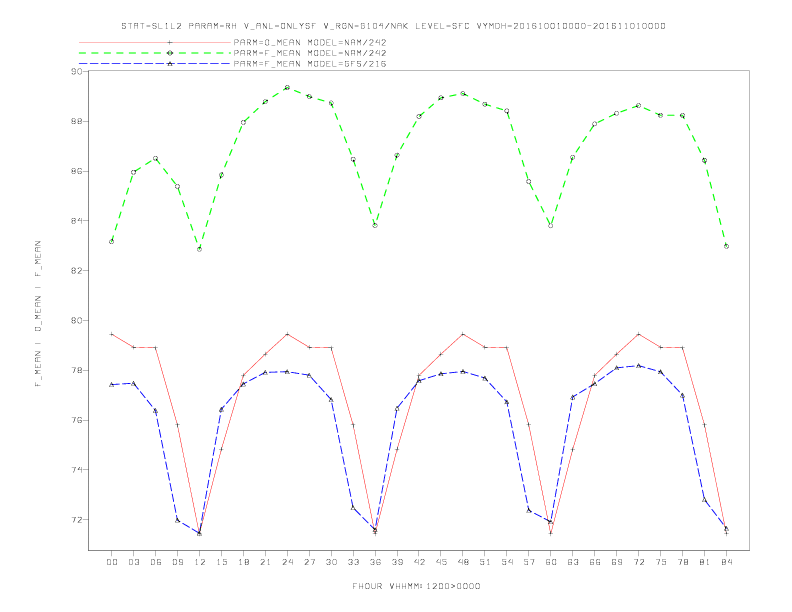The height and width of the screenshot is (612, 792).
Task: Select legend entry PARM=F_MEAN MODEL=NAM/242
Action: 310,53
